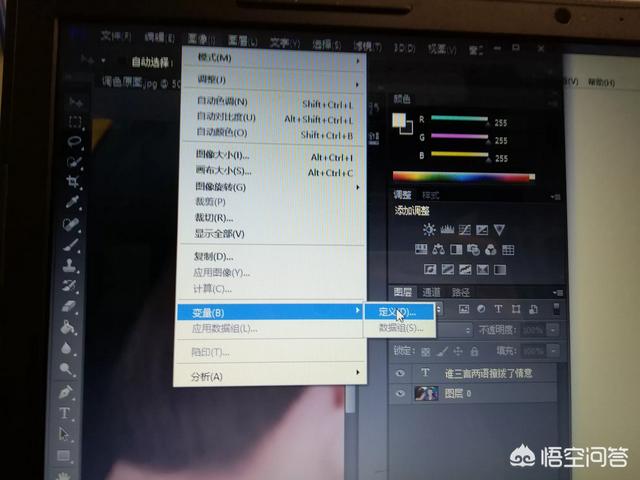
Task: Expand the 调整(J) submenu
Action: 274,80
